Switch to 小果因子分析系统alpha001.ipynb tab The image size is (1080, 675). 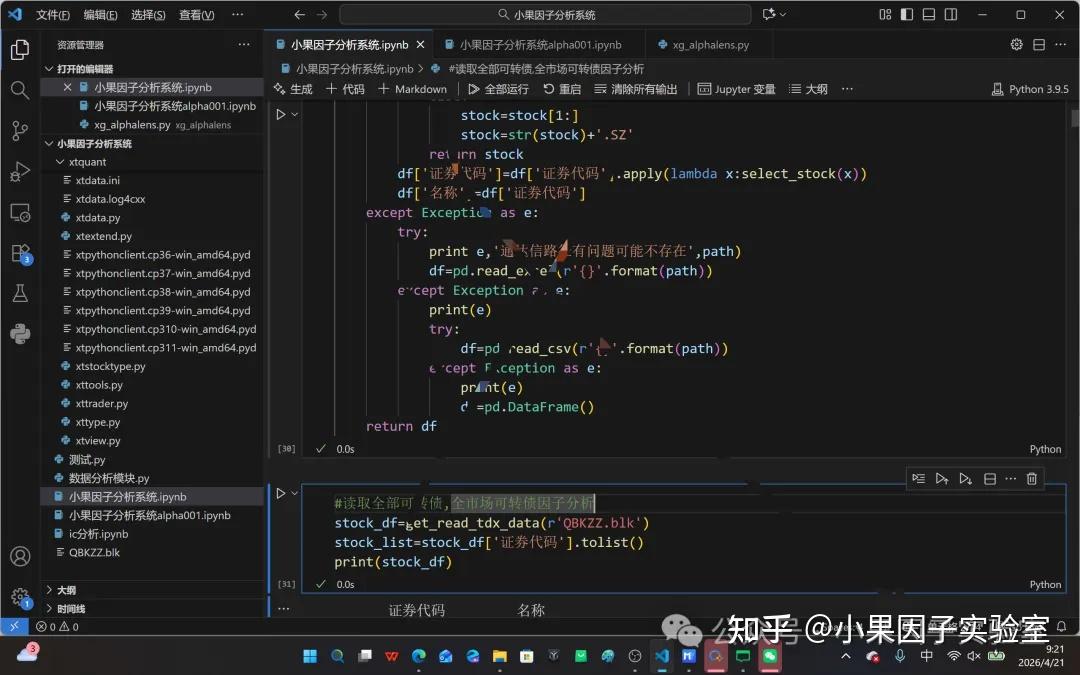(539, 45)
